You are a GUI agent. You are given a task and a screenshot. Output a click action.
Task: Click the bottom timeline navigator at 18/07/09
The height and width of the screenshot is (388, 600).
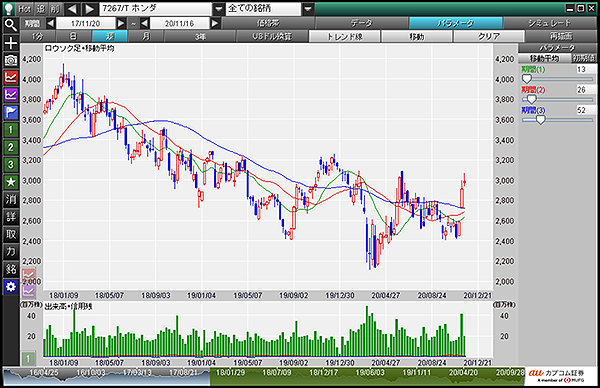tap(276, 372)
